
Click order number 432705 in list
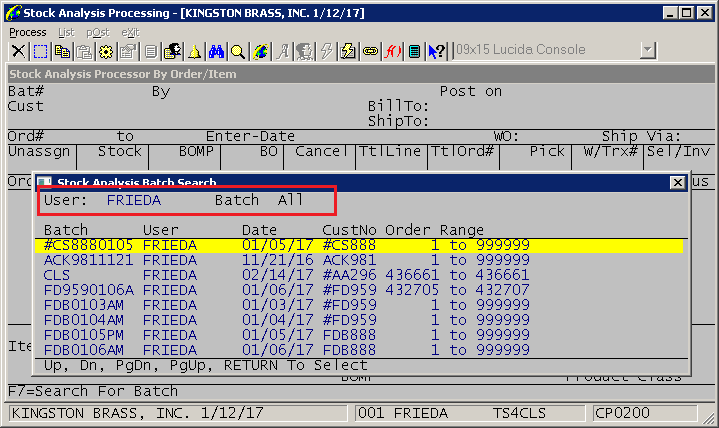412,290
